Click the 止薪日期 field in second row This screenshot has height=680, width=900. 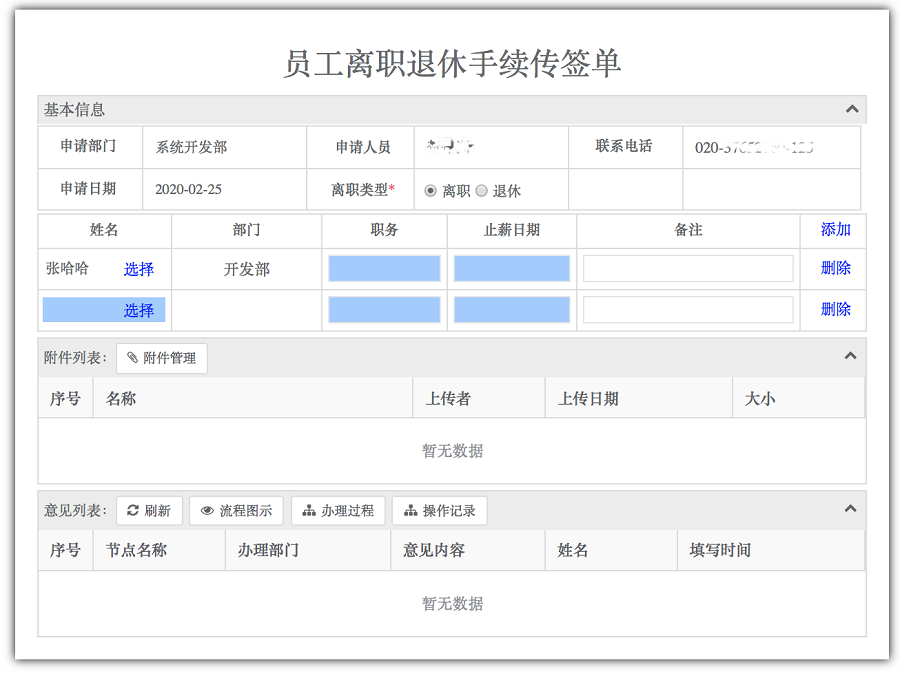click(x=511, y=310)
